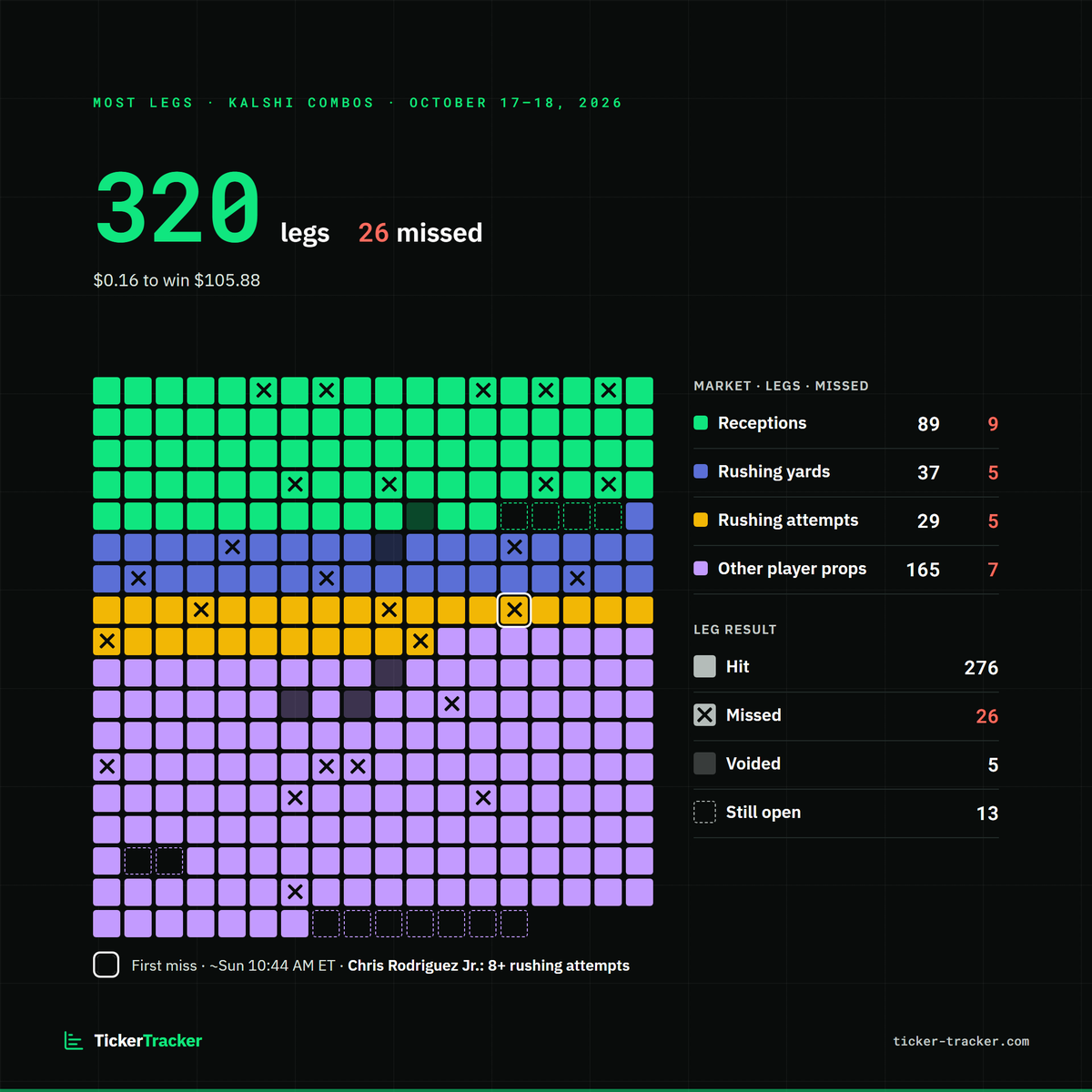Click the green Receptions color swatch

click(x=701, y=423)
